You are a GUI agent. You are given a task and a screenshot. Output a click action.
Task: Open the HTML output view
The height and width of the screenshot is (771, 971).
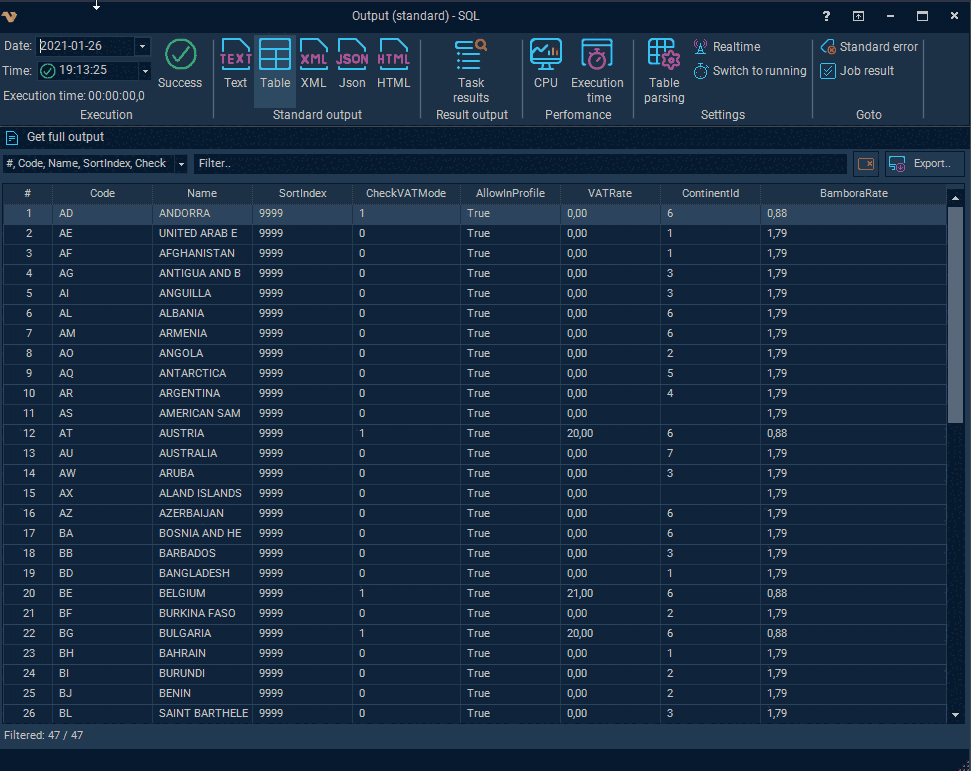[x=394, y=63]
